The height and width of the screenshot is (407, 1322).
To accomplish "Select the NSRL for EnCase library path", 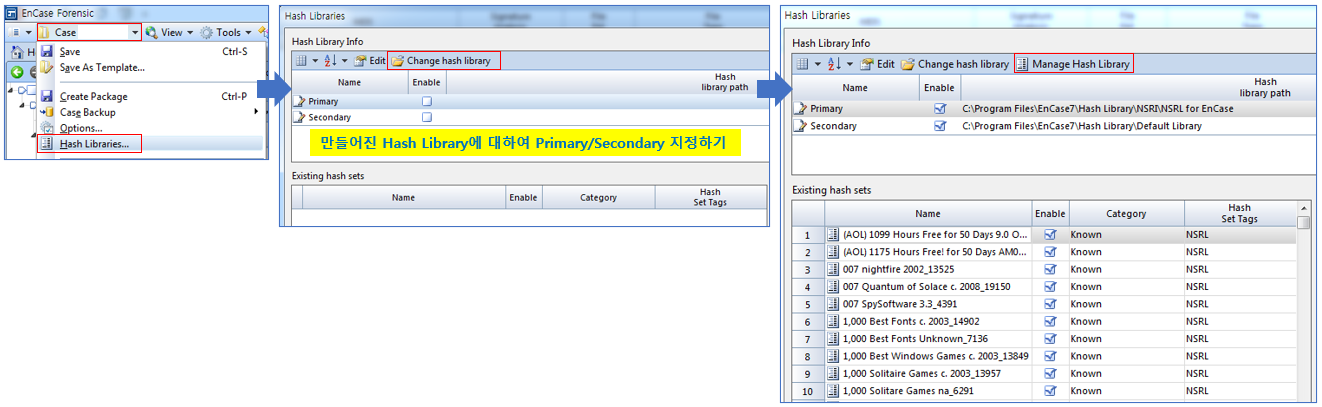I will pyautogui.click(x=1097, y=108).
